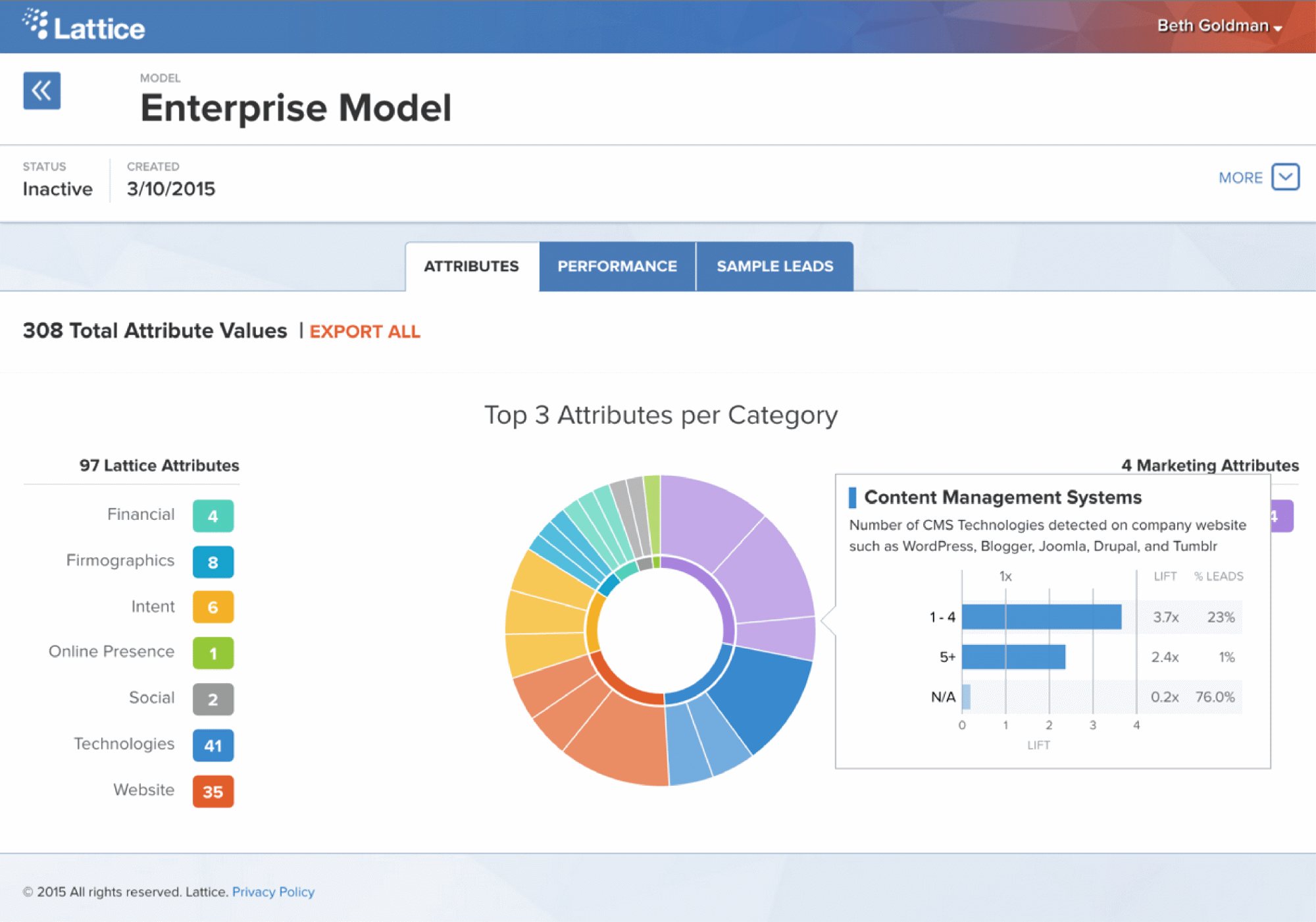The height and width of the screenshot is (922, 1316).
Task: Click the 1 - 4 lift bar
Action: tap(1042, 617)
